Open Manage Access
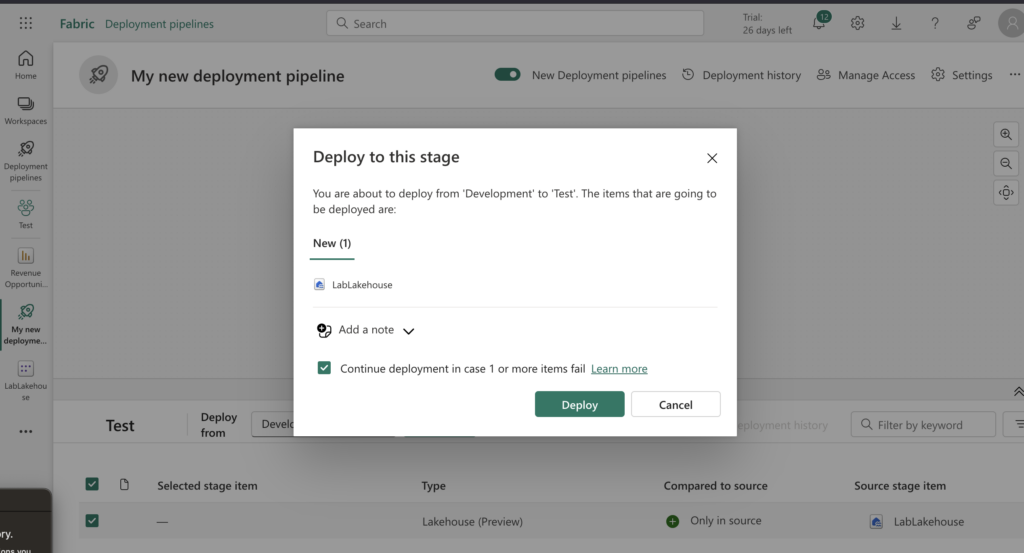This screenshot has height=553, width=1024. point(866,75)
